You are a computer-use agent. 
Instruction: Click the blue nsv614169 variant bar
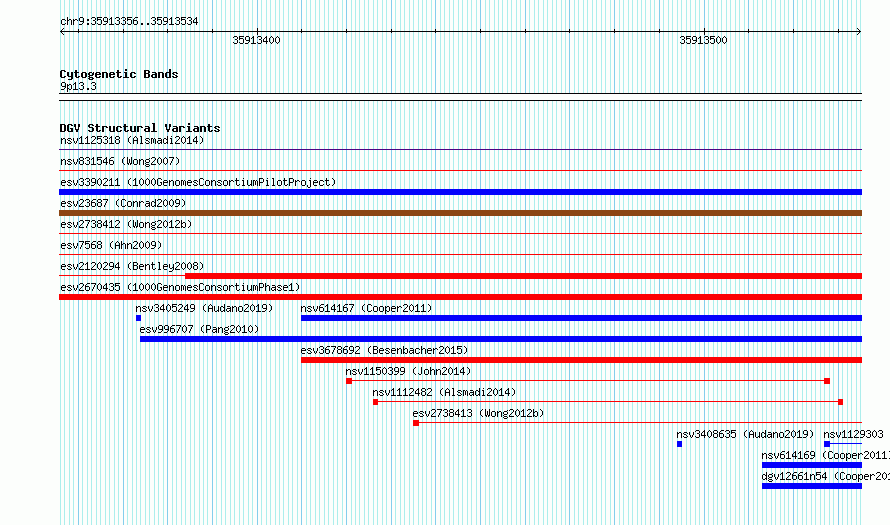coord(812,465)
